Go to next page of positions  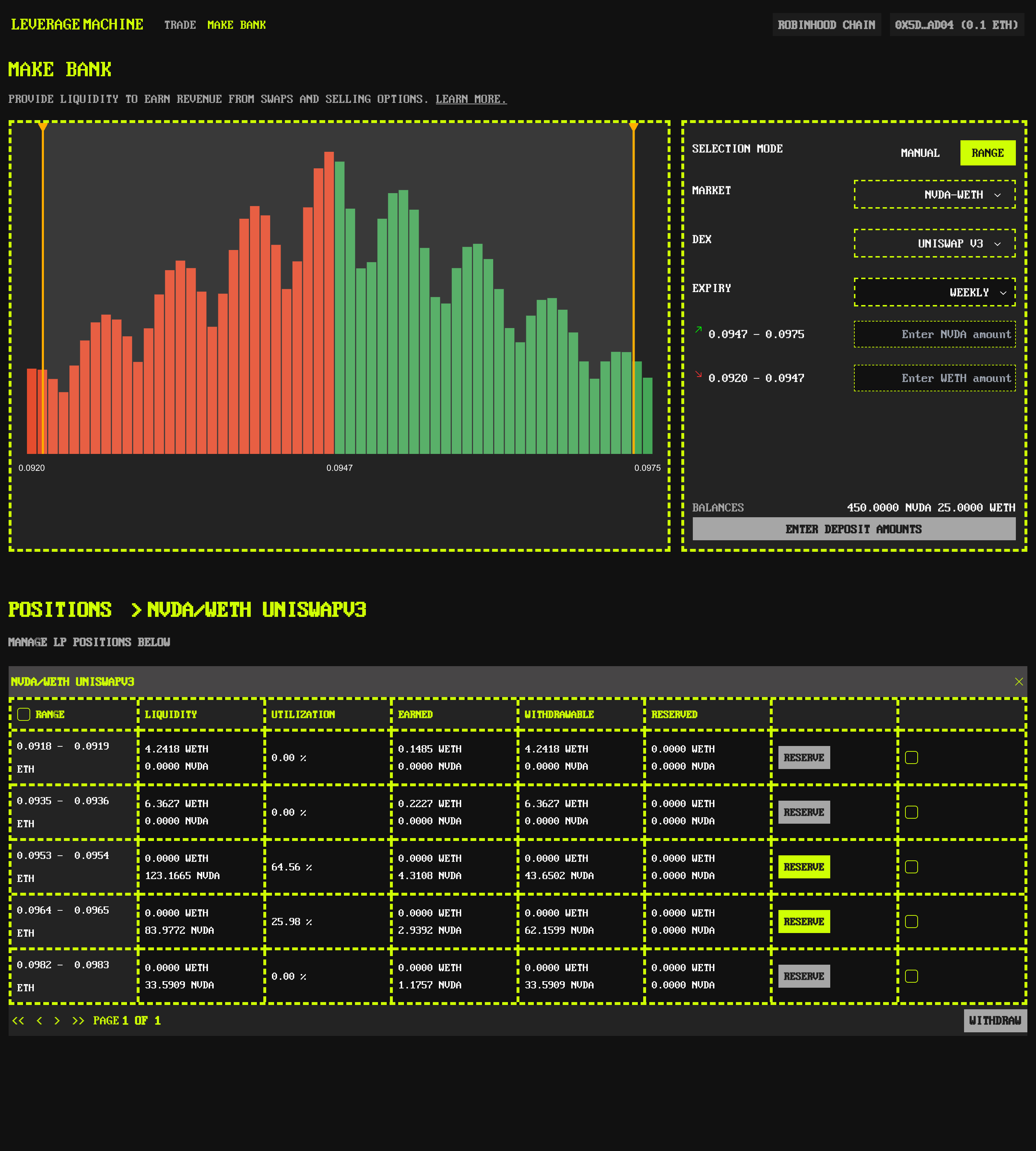click(x=57, y=1021)
